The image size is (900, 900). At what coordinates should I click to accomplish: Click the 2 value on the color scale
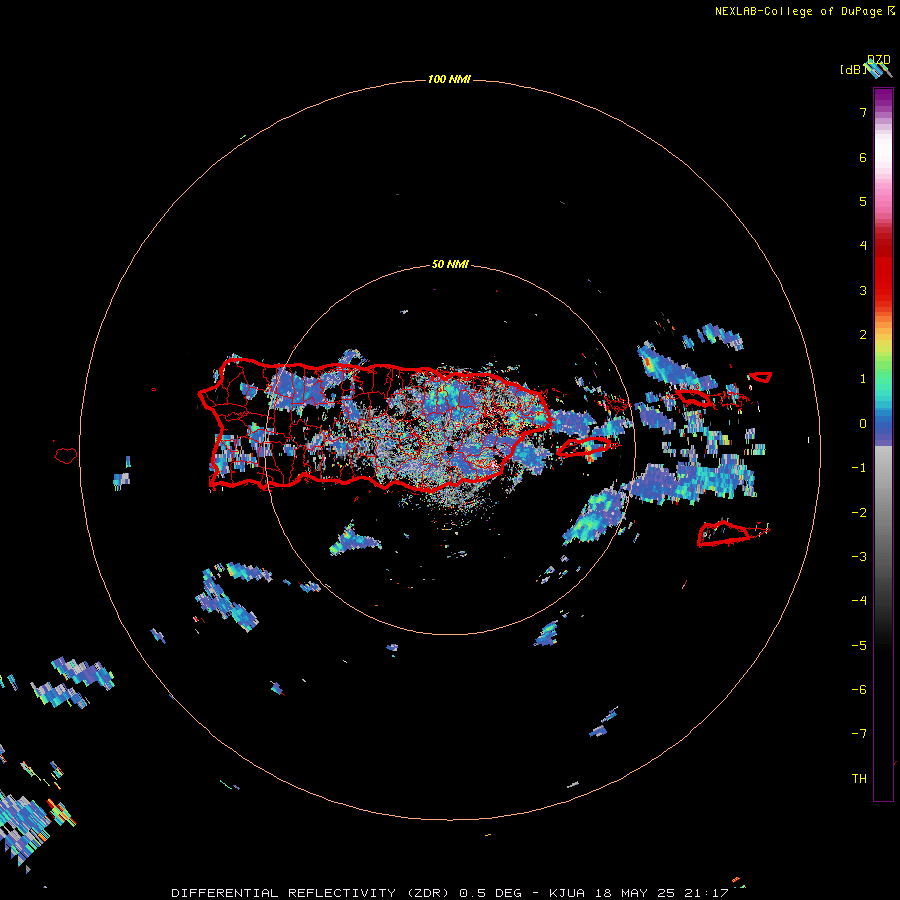[863, 335]
